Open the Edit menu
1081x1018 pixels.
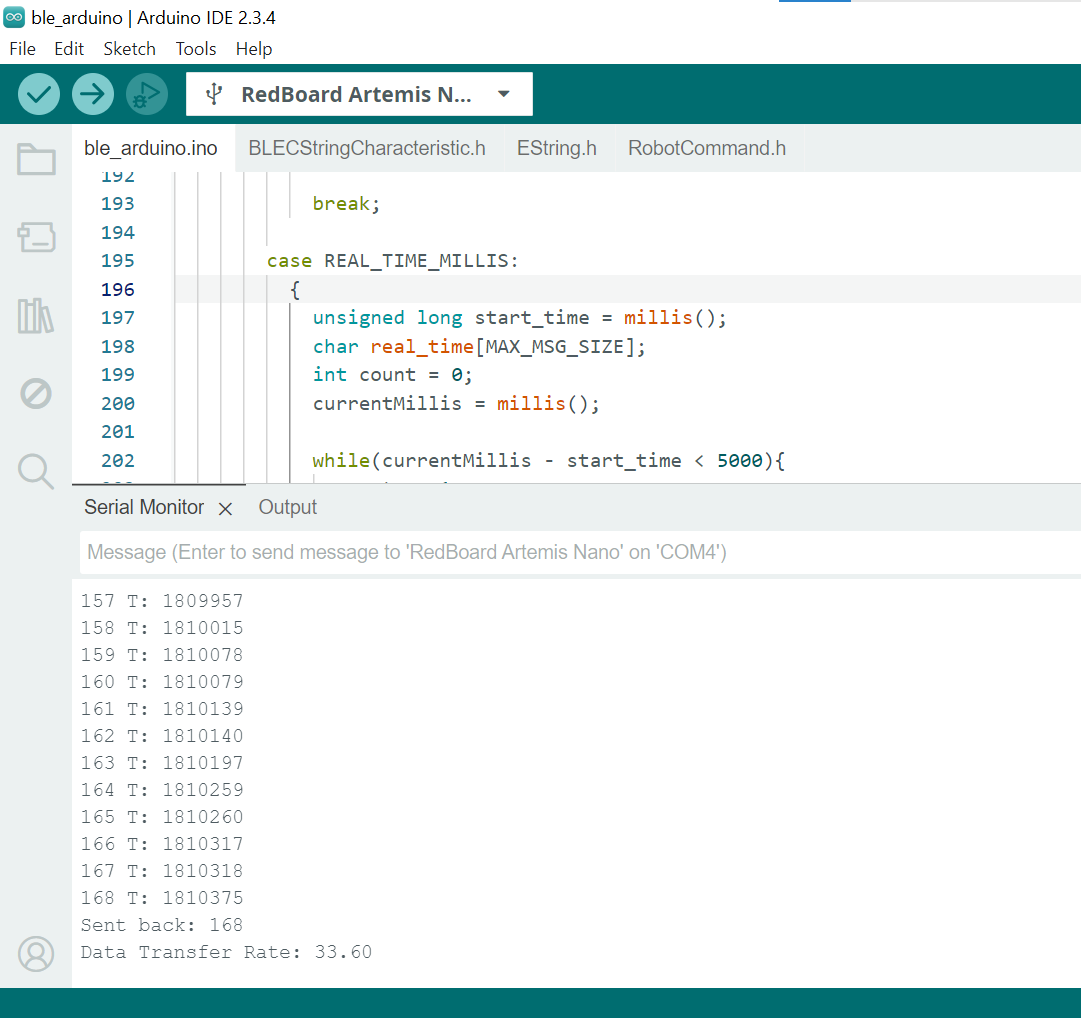tap(69, 49)
